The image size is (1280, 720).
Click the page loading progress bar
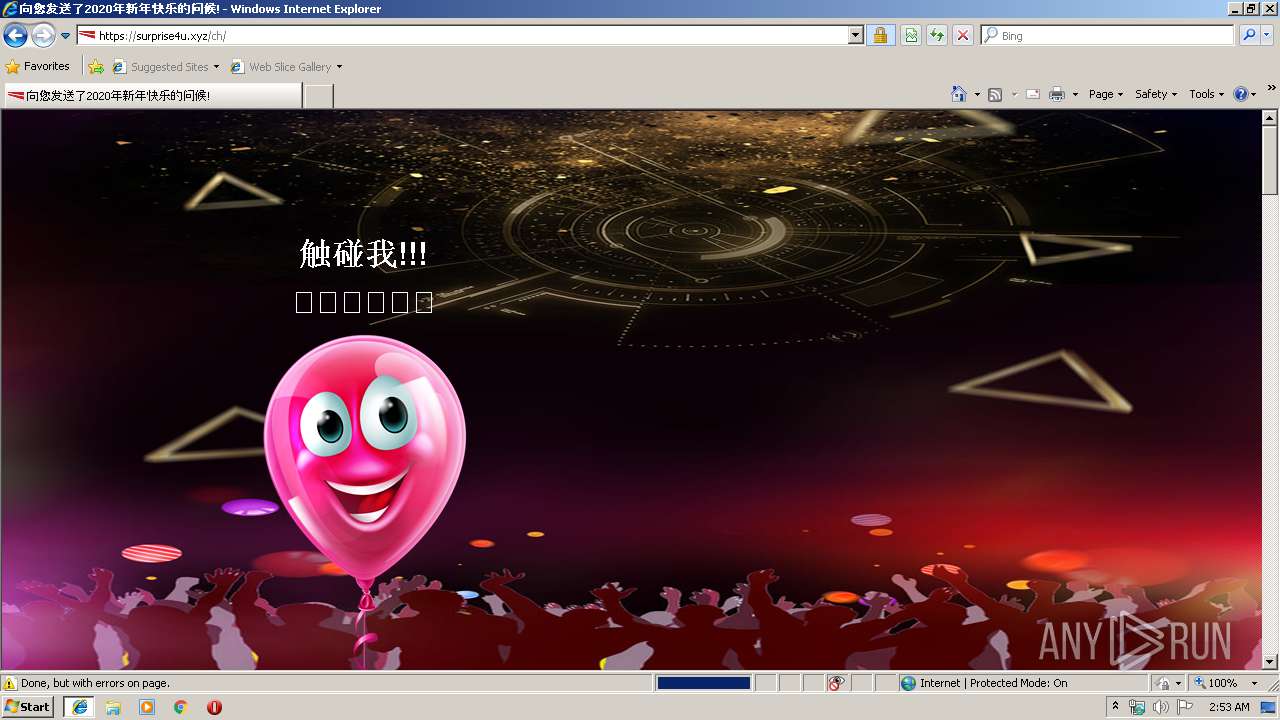point(703,683)
